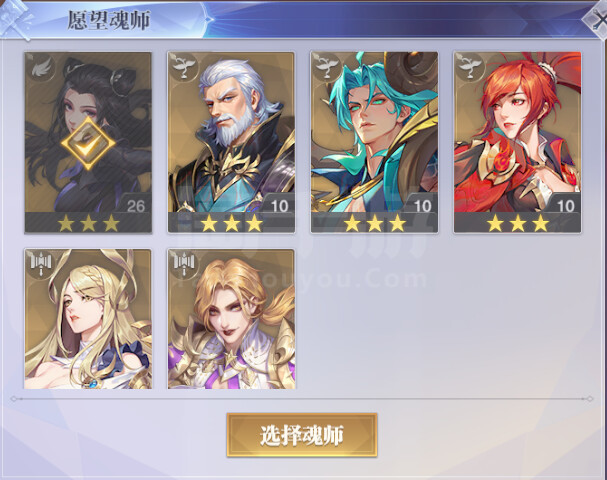The width and height of the screenshot is (607, 480).
Task: Click the 愿望魂师 title header
Action: [x=109, y=20]
